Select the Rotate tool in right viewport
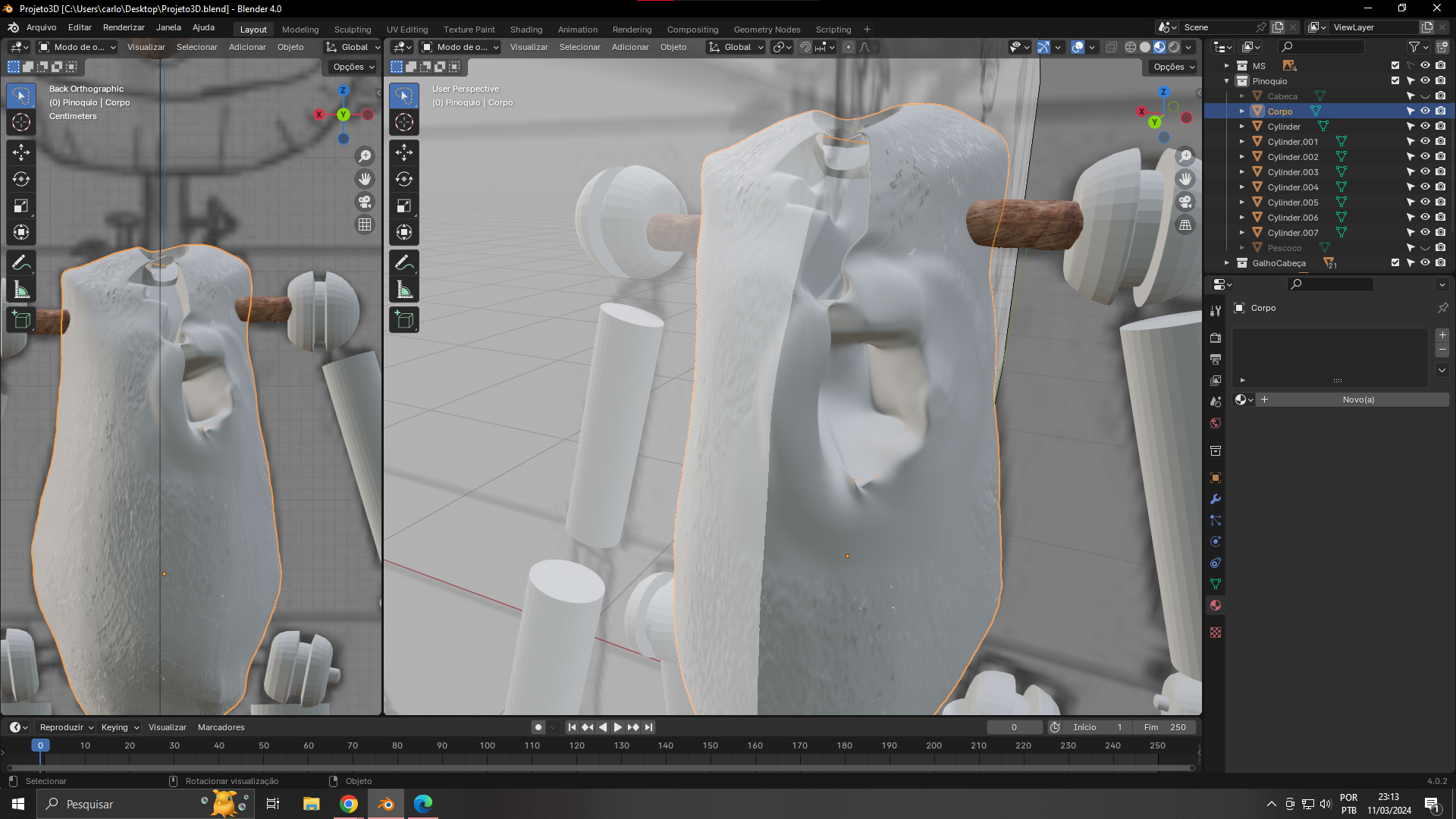Image resolution: width=1456 pixels, height=819 pixels. 404,179
